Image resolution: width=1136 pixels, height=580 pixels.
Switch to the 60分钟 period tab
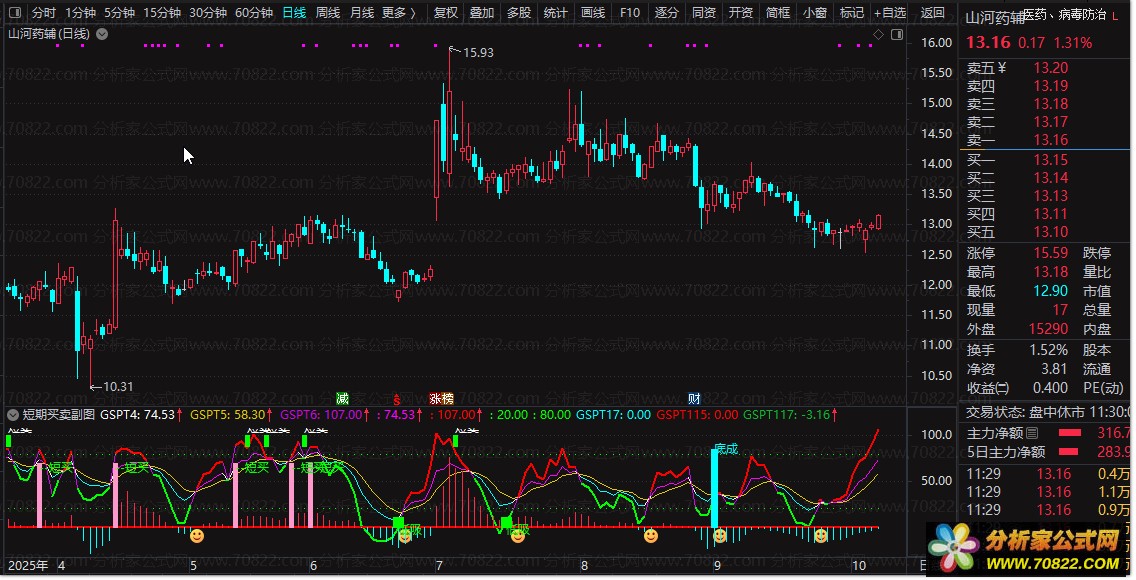(254, 13)
